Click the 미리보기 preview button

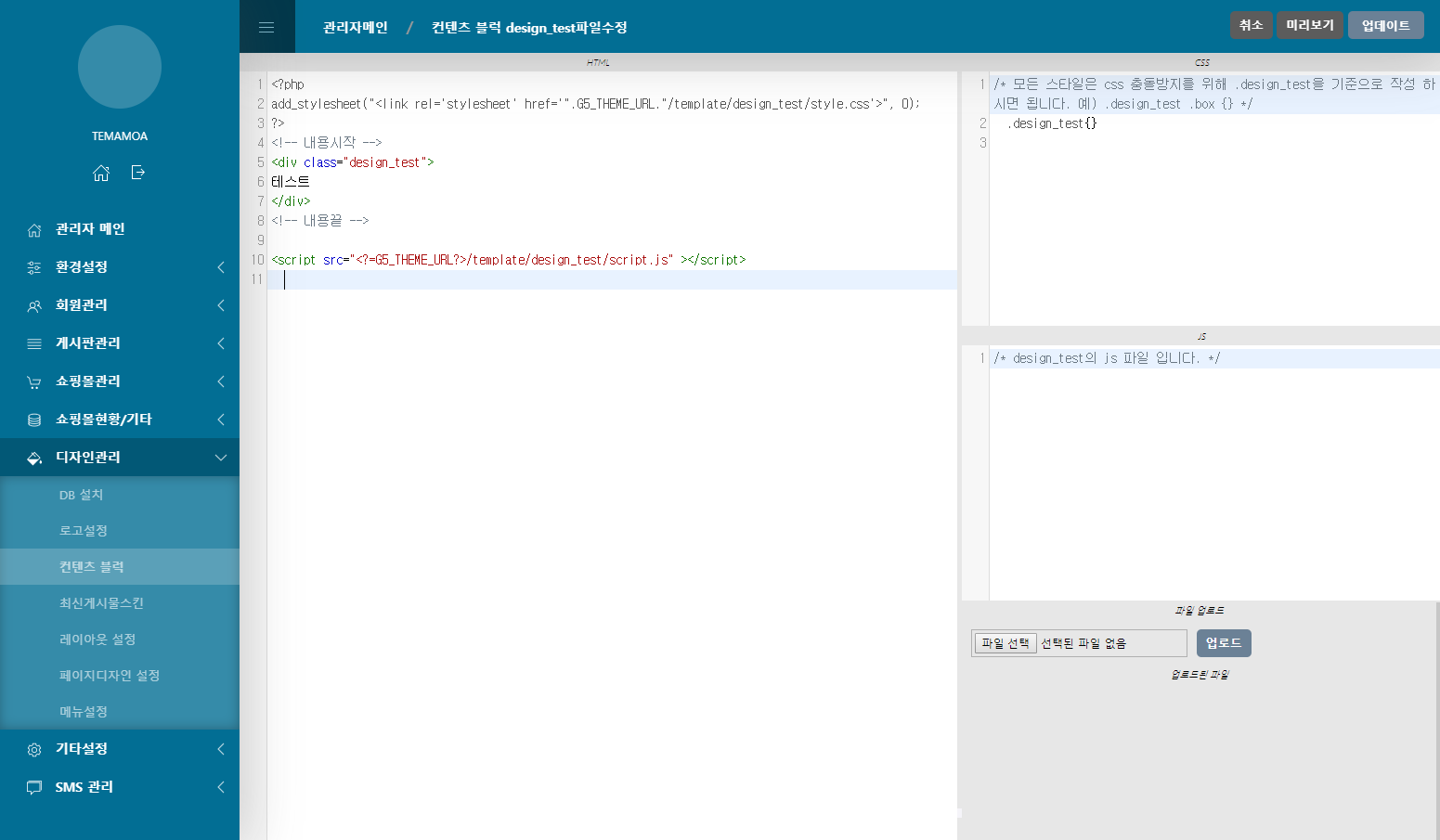[x=1309, y=25]
